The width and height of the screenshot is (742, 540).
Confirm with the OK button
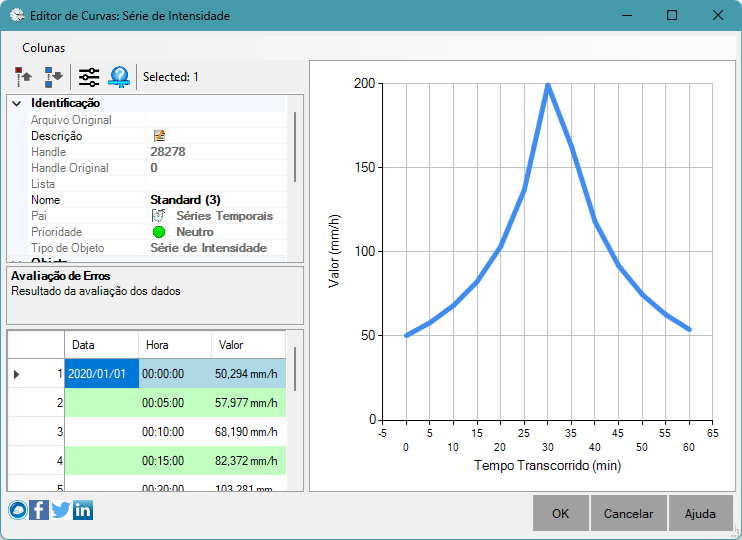pos(561,513)
